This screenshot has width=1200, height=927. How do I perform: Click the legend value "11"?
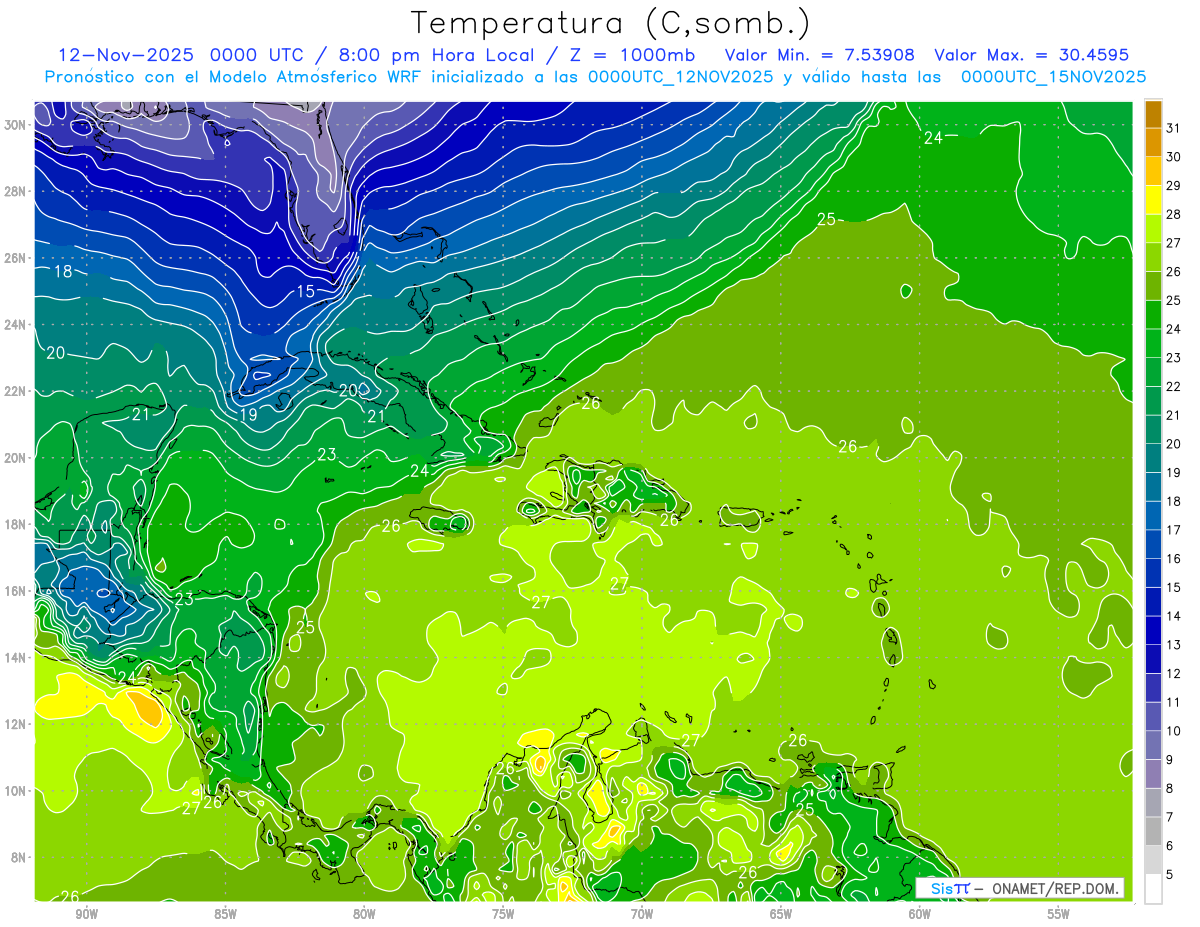(1174, 702)
